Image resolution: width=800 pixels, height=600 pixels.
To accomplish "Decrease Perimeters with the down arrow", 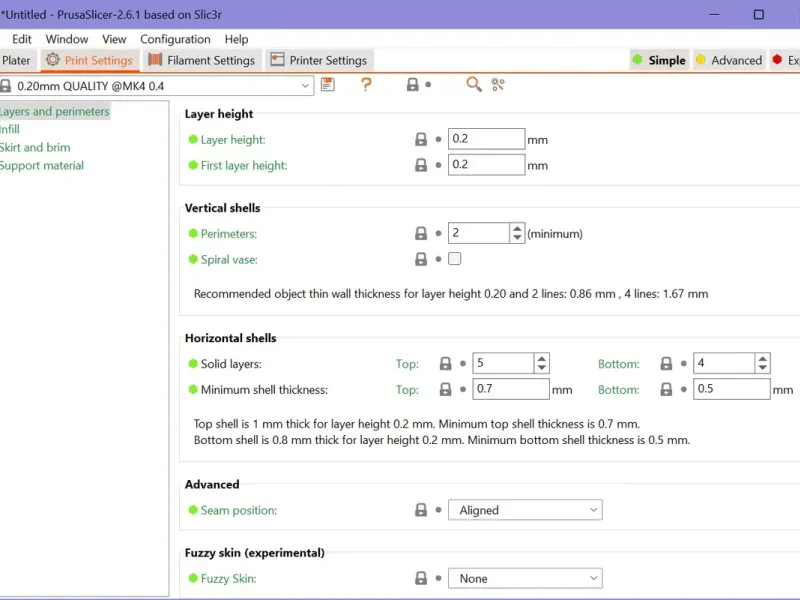I will tap(517, 238).
